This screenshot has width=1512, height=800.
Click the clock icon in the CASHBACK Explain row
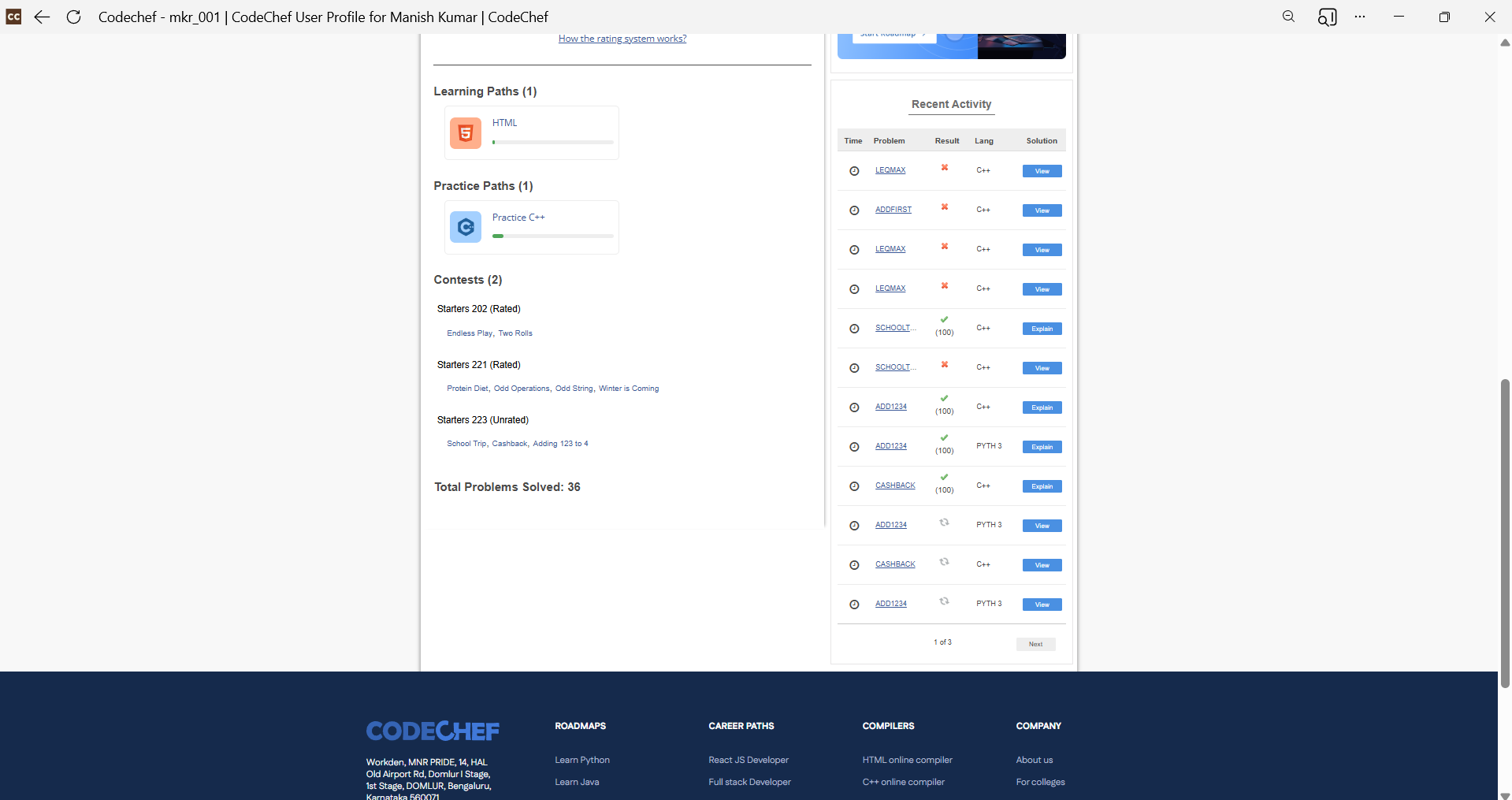tap(854, 486)
